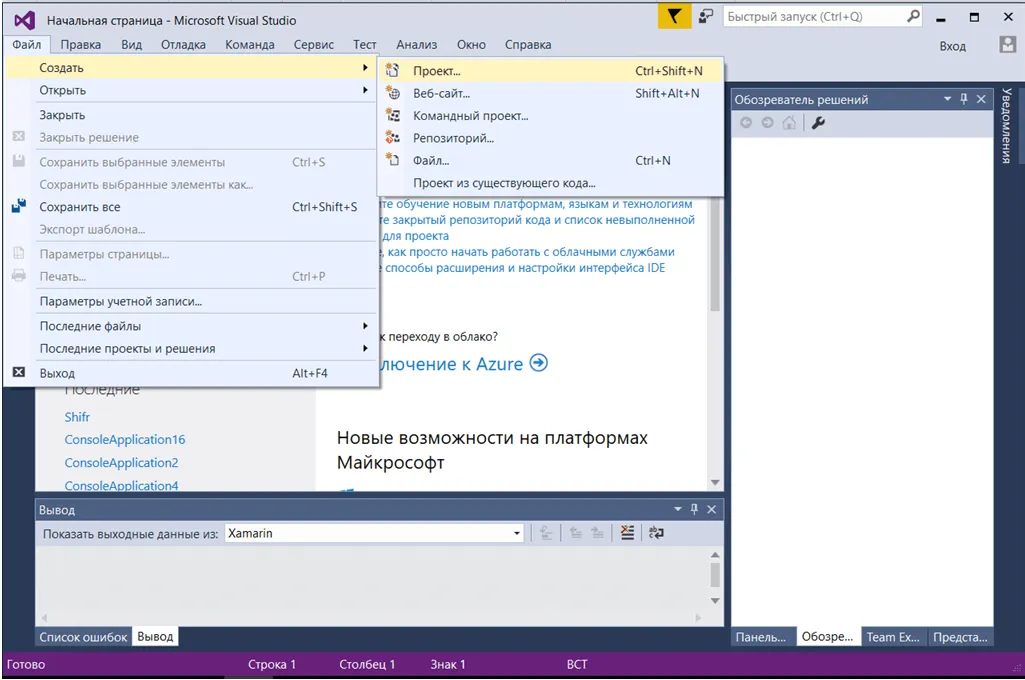The image size is (1025, 680).
Task: Select Проект... in the Создать submenu
Action: pos(437,71)
